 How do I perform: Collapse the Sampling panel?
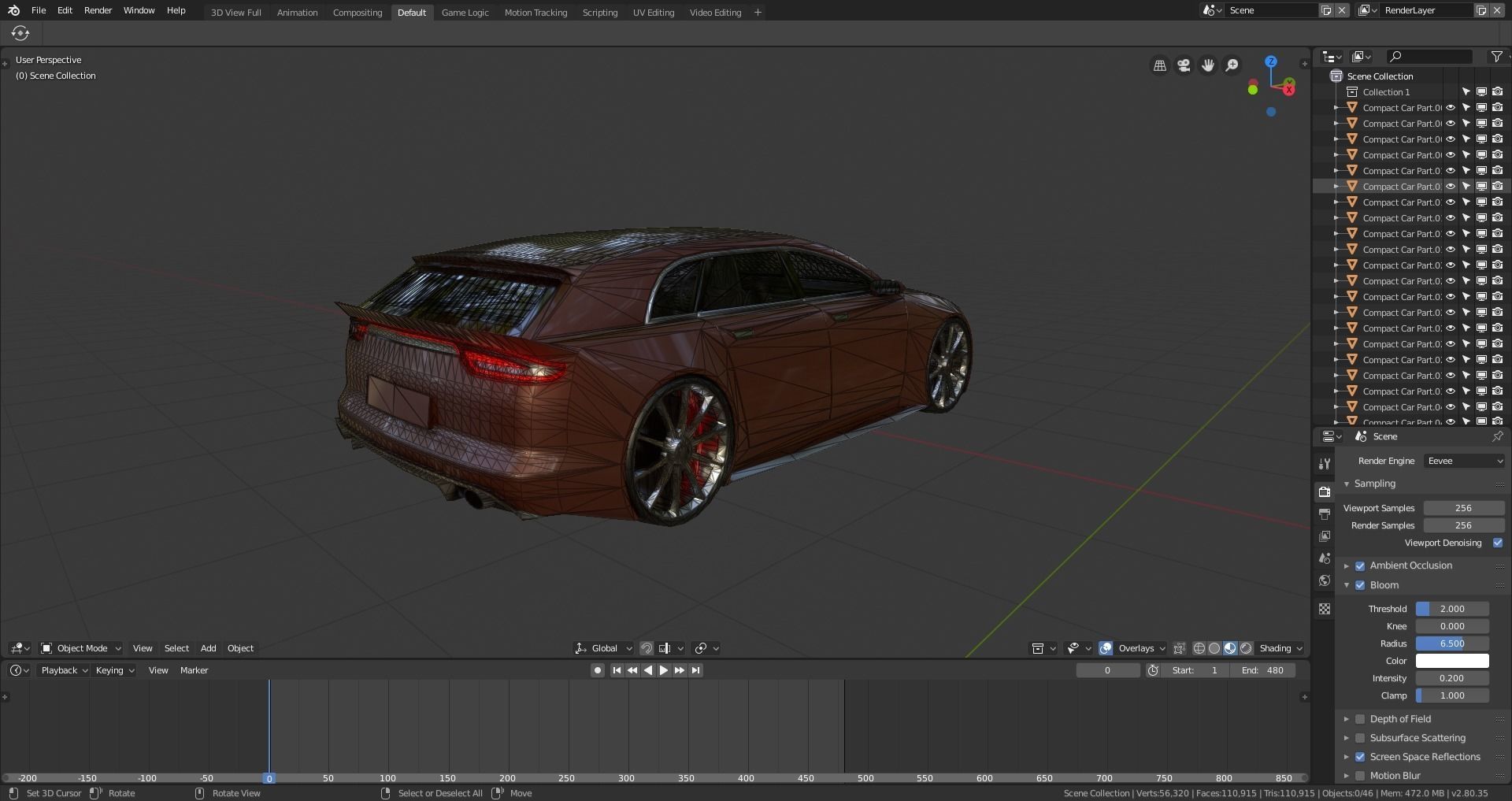tap(1347, 484)
